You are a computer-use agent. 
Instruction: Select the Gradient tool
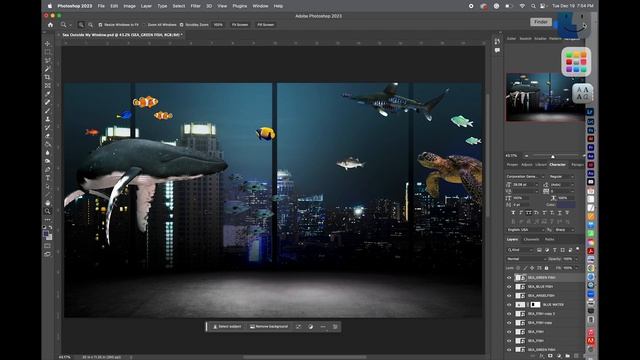pos(47,144)
